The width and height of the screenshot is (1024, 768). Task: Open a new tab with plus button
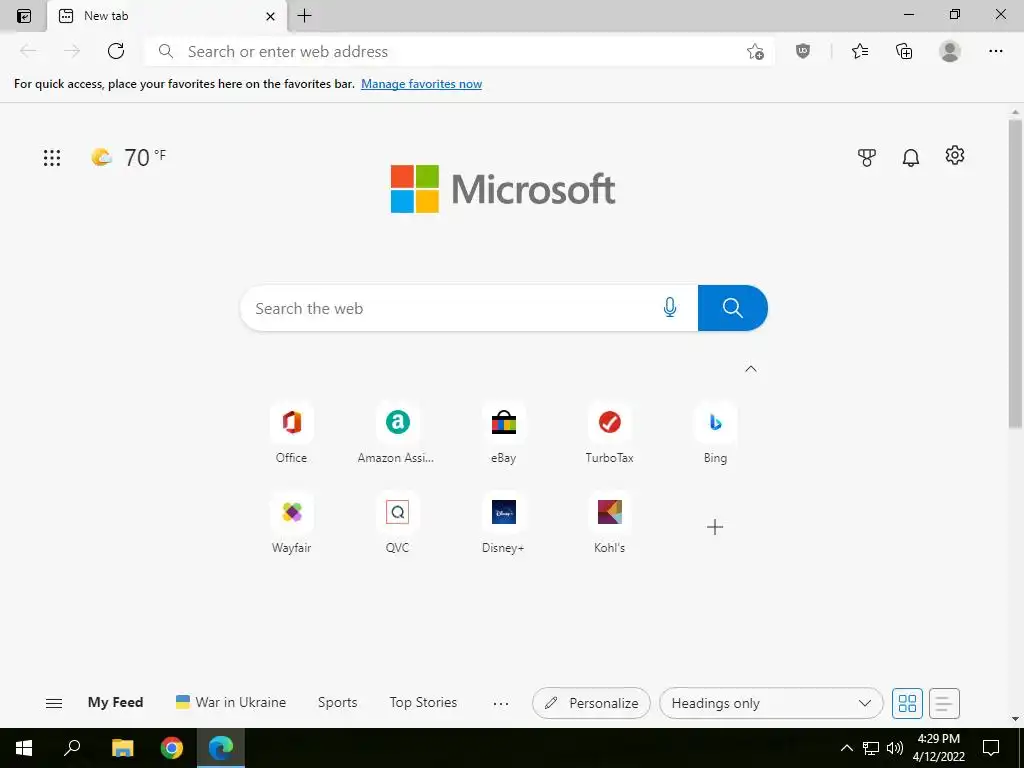304,16
